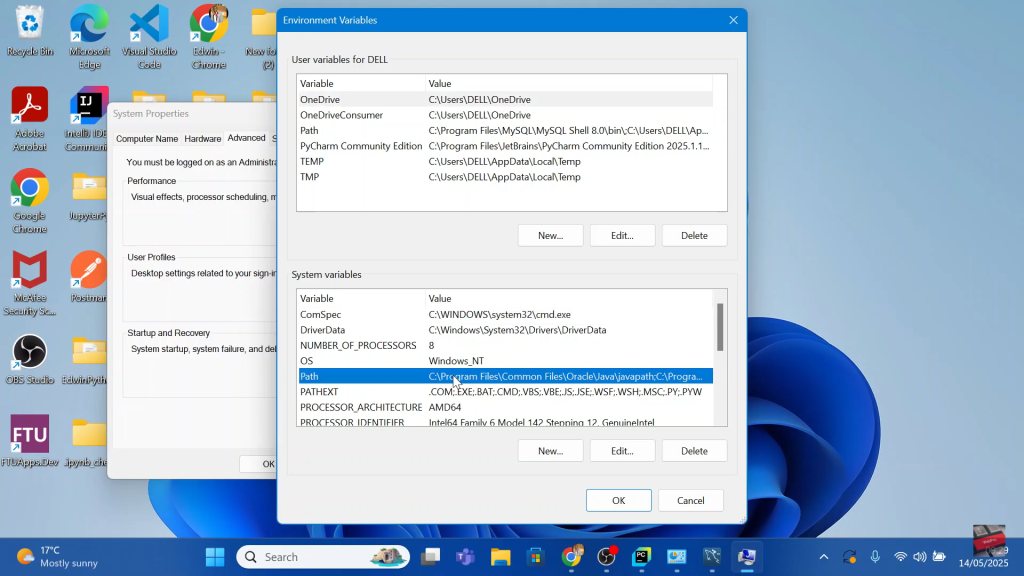Cancel the Environment Variables dialog
The height and width of the screenshot is (576, 1024).
pos(690,501)
